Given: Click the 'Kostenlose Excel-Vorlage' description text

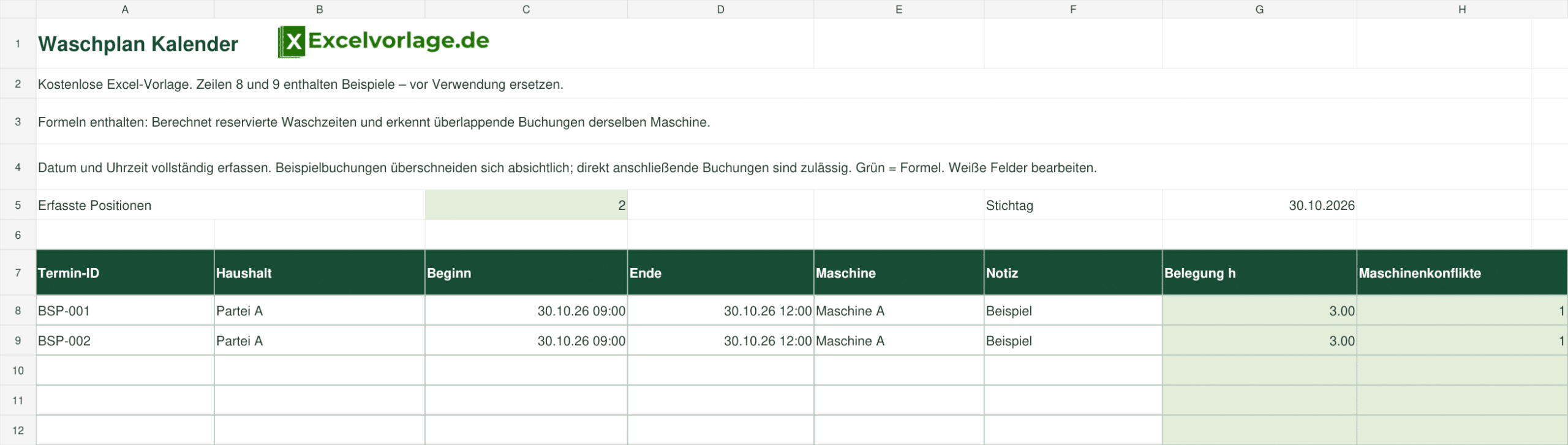Looking at the screenshot, I should click(x=300, y=84).
